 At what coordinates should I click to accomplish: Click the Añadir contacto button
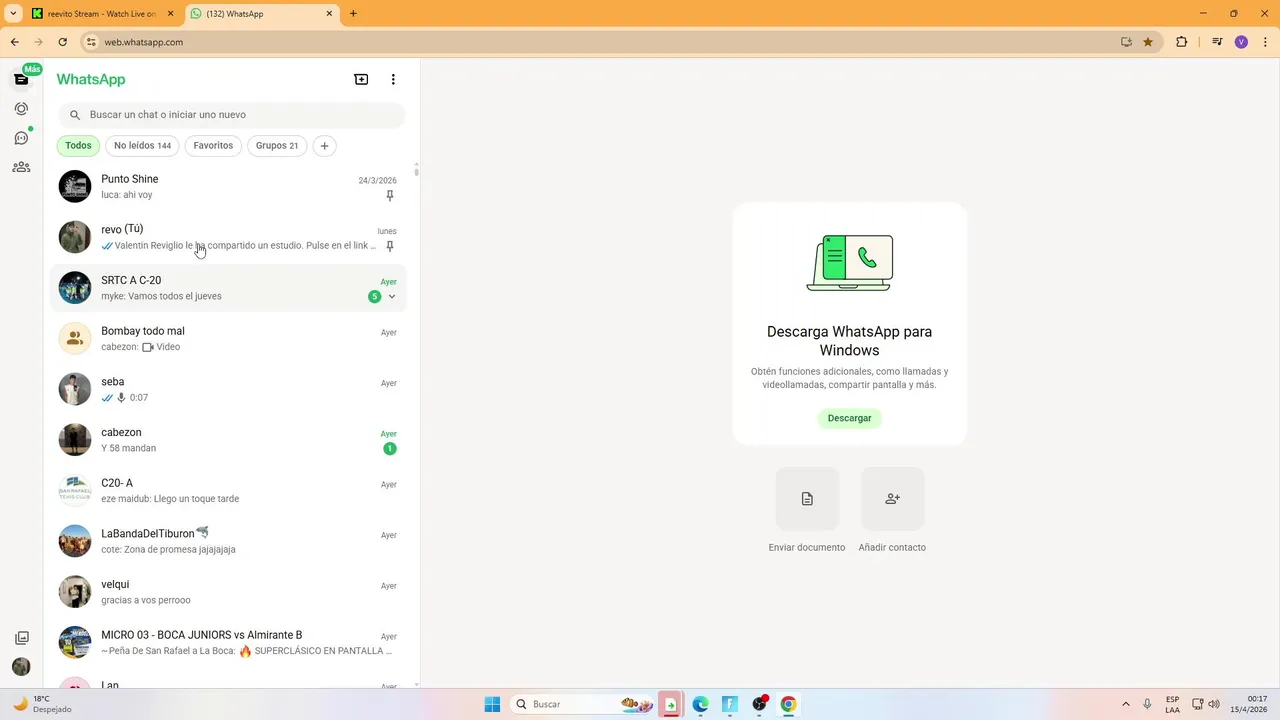pos(892,499)
